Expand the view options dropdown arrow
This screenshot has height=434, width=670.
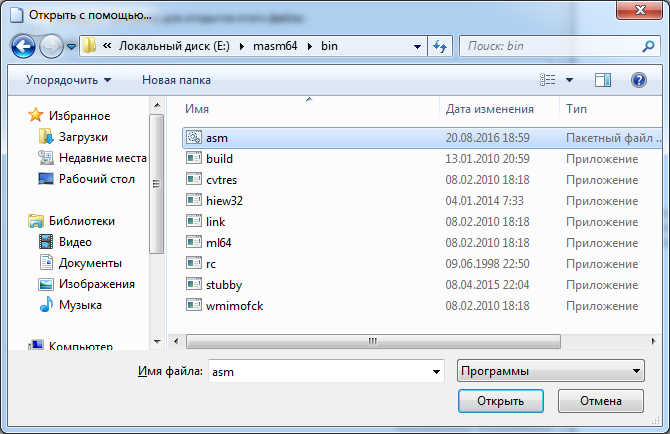click(570, 80)
